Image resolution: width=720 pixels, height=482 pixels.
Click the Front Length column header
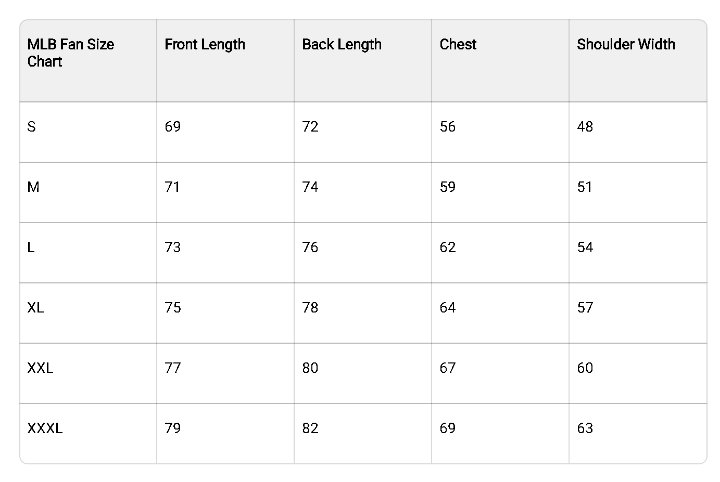205,44
